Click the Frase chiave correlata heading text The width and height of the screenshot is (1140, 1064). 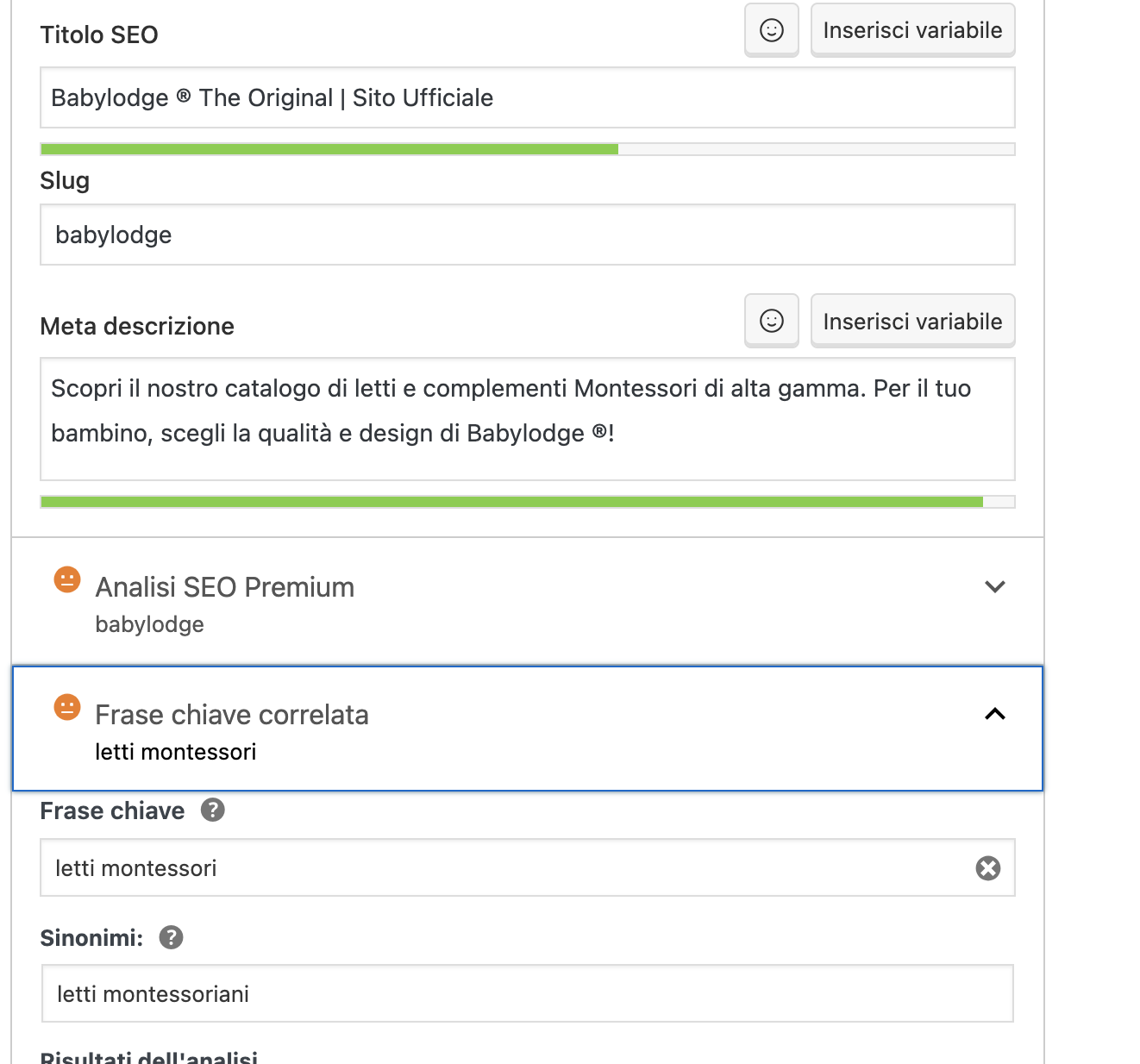(x=232, y=715)
